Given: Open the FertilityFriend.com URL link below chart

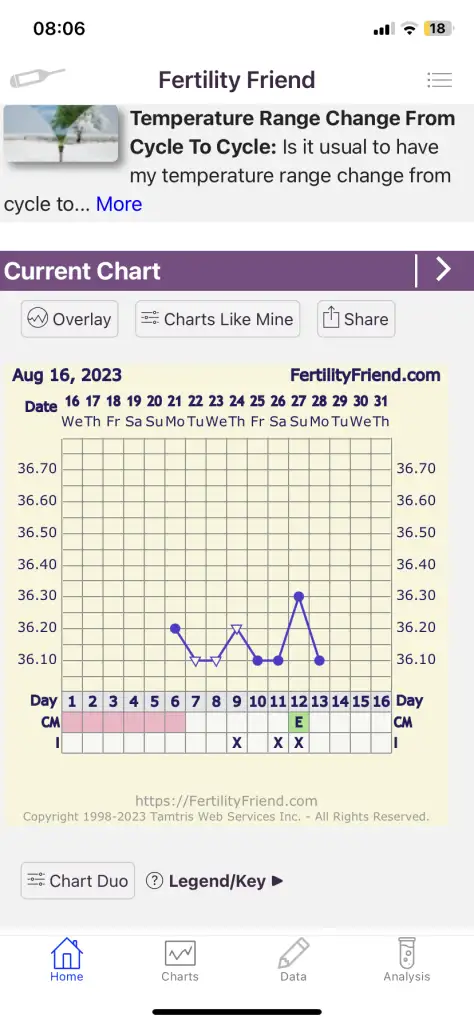Looking at the screenshot, I should tap(227, 801).
